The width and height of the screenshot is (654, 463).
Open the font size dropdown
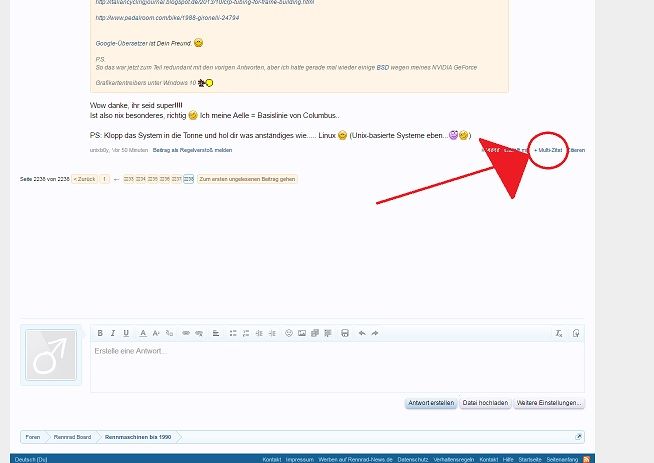point(156,333)
